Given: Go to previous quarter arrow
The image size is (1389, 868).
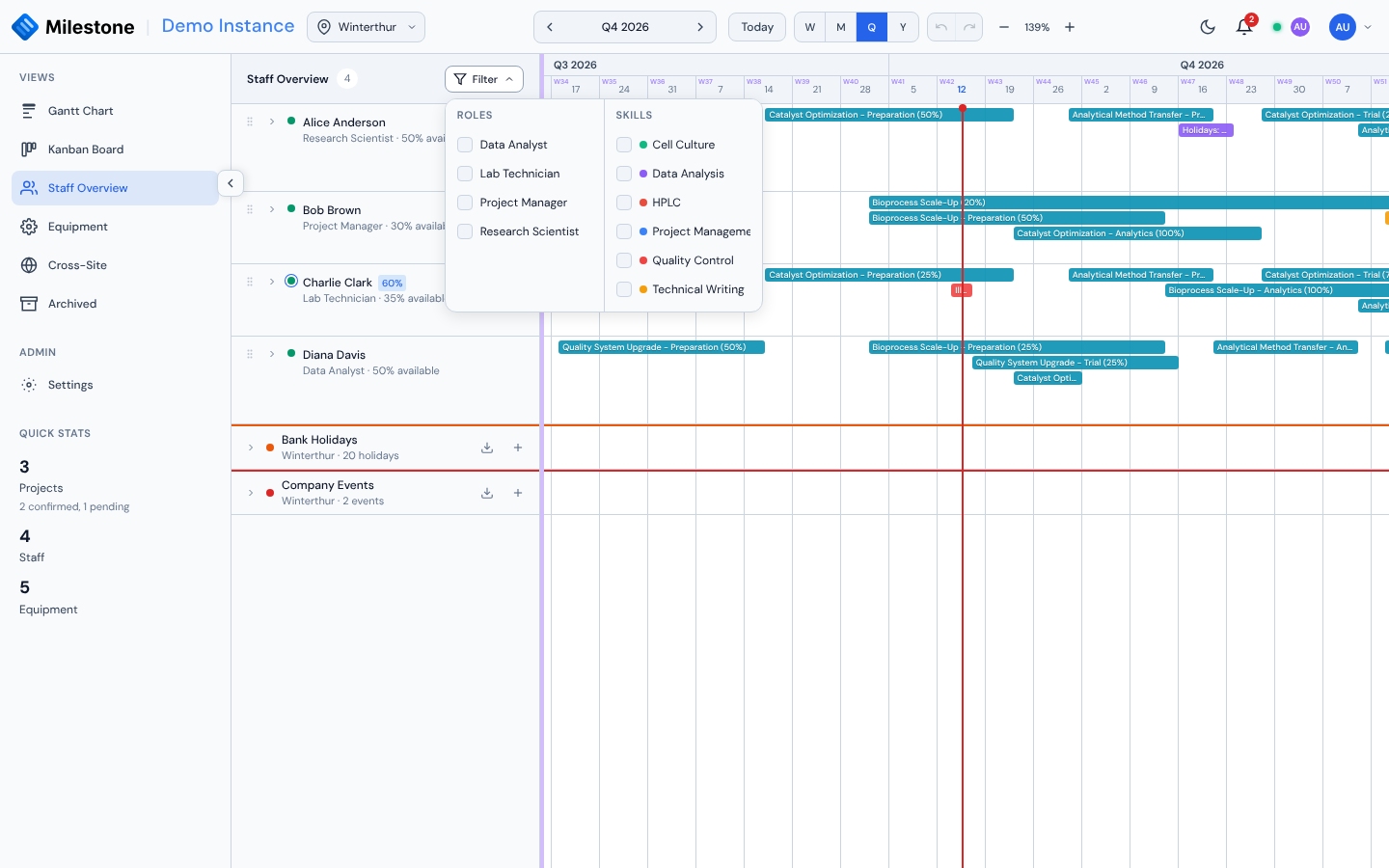Looking at the screenshot, I should pyautogui.click(x=550, y=27).
